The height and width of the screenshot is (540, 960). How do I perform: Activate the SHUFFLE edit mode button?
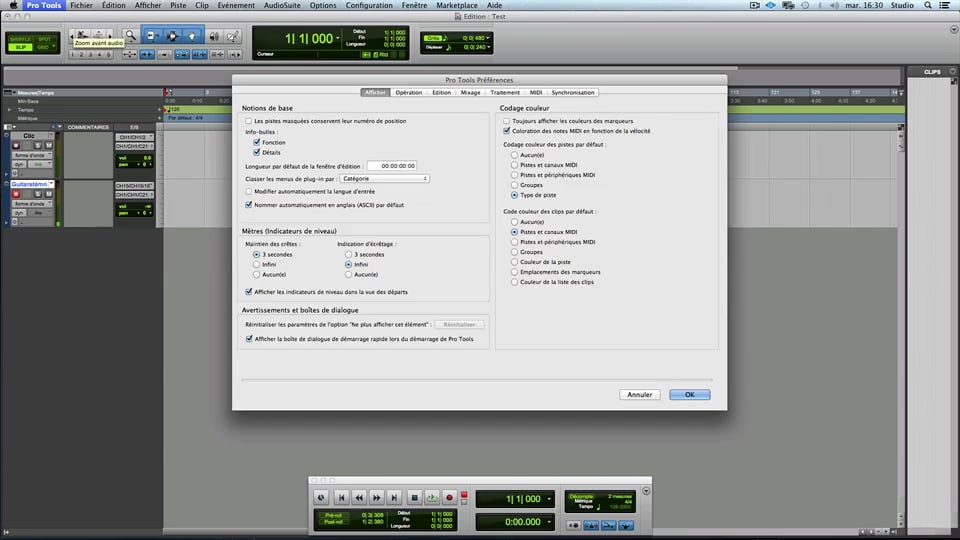coord(21,39)
